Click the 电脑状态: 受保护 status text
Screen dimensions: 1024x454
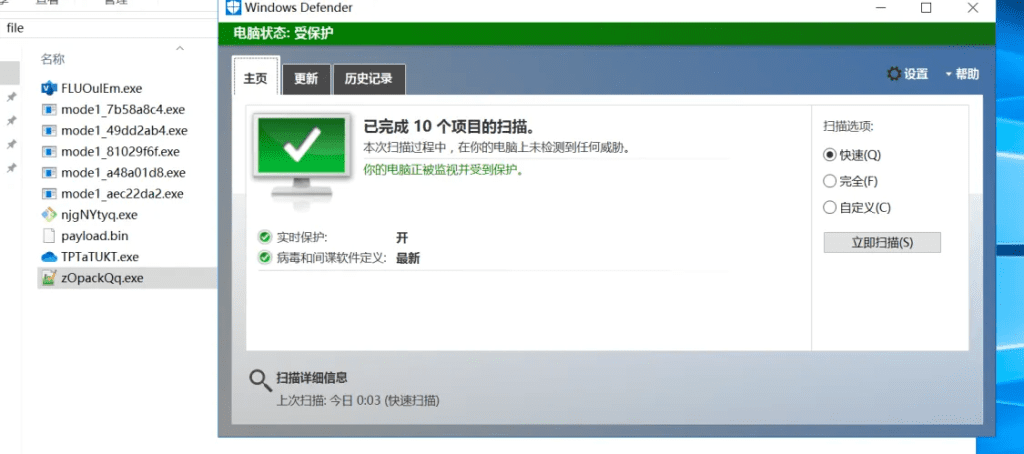(x=284, y=33)
